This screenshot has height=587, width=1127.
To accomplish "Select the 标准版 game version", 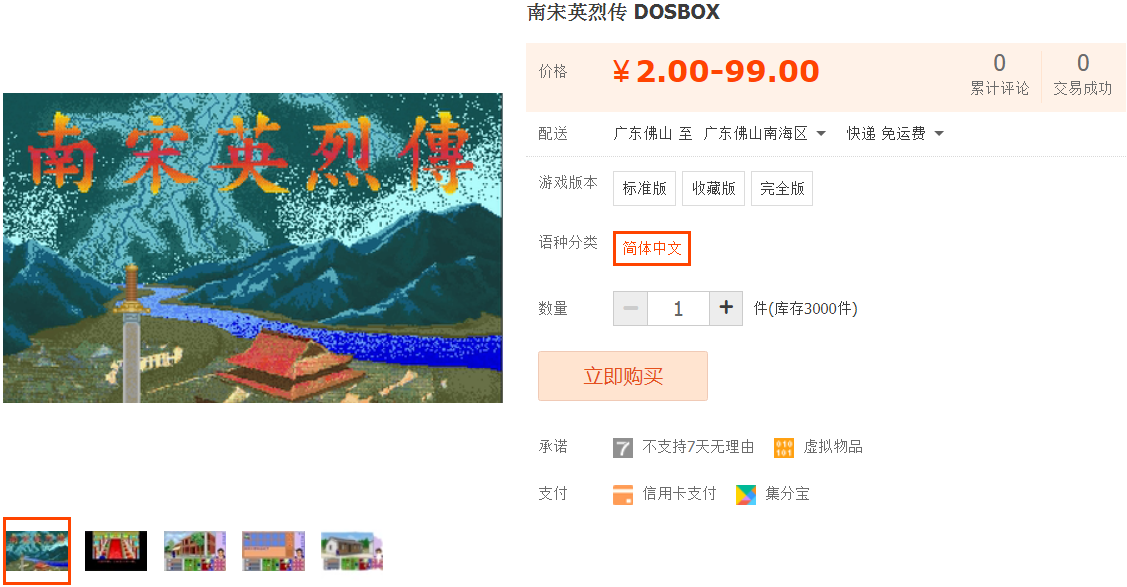I will point(644,188).
